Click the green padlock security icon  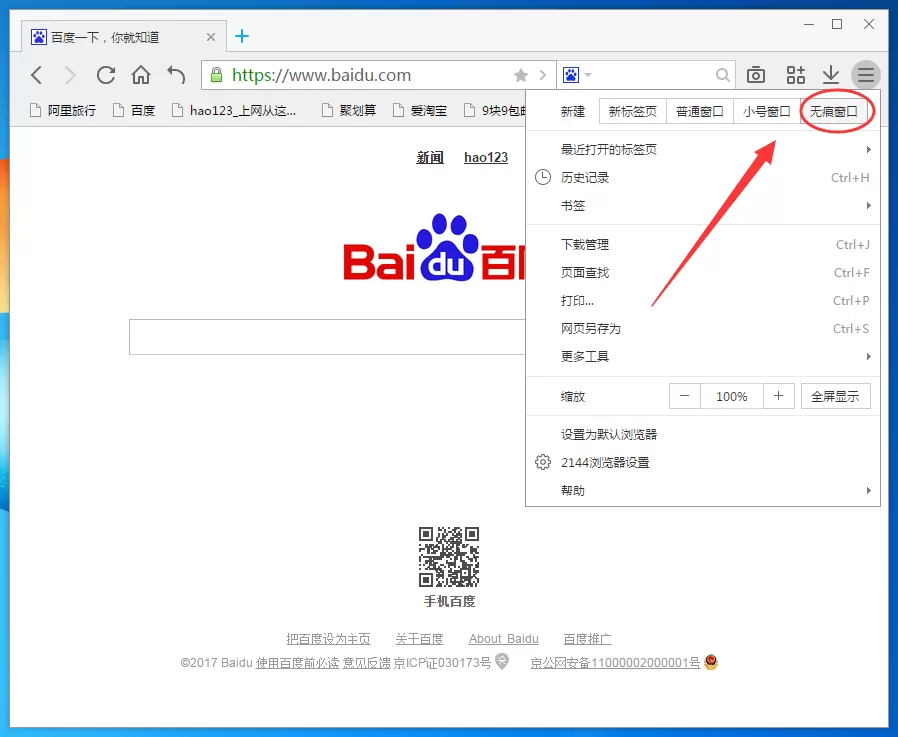click(216, 74)
